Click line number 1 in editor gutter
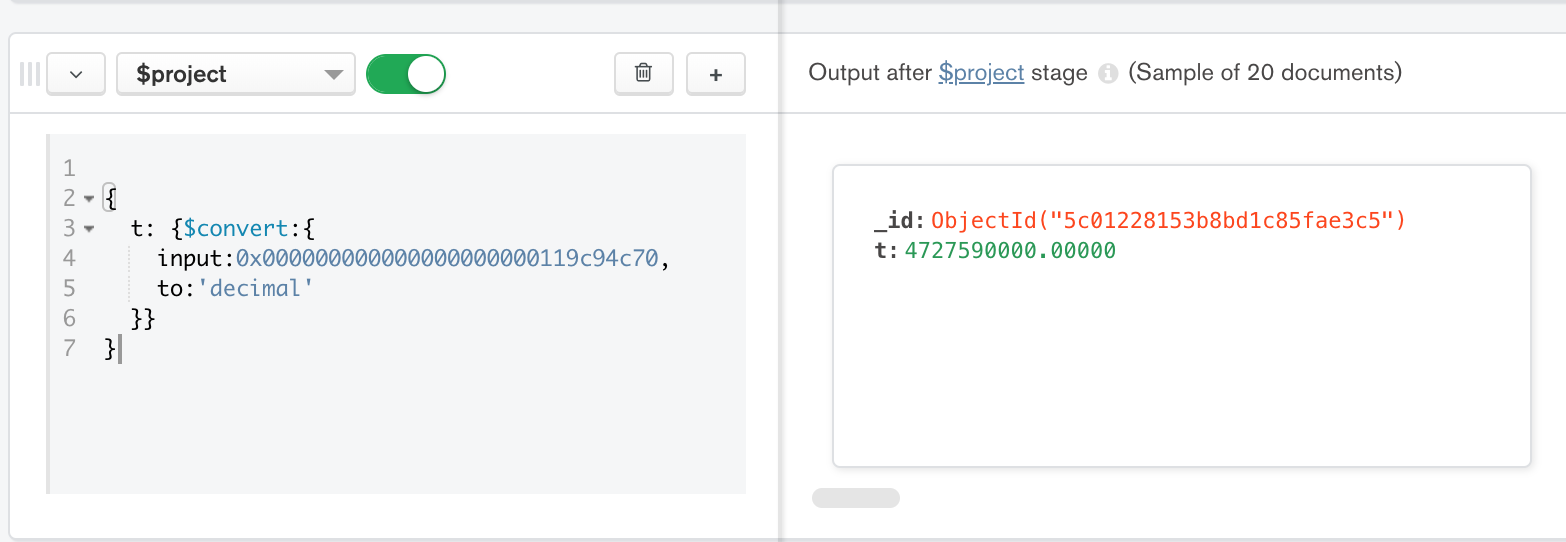 69,168
